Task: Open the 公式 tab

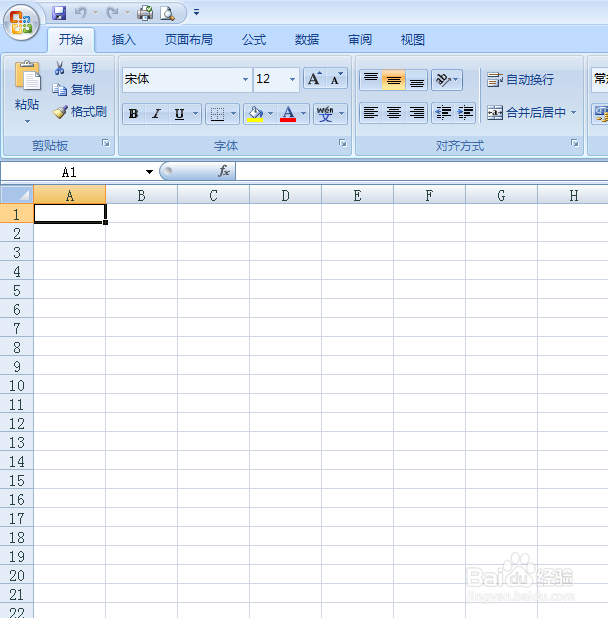Action: click(254, 39)
